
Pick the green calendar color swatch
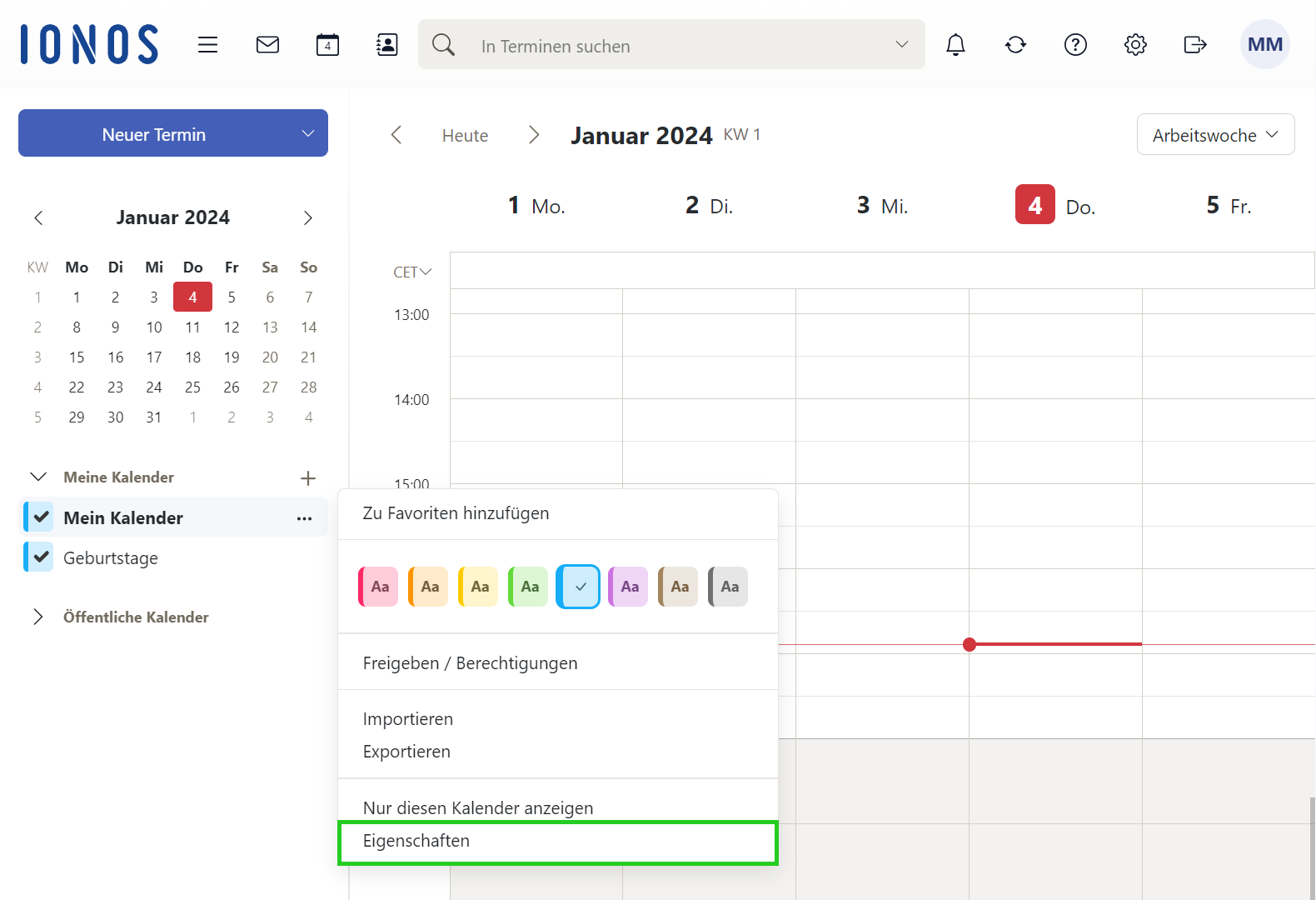[x=528, y=587]
